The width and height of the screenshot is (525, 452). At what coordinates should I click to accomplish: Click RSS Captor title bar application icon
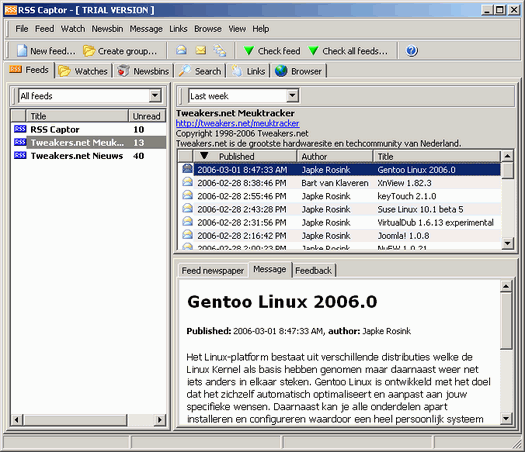click(x=11, y=10)
